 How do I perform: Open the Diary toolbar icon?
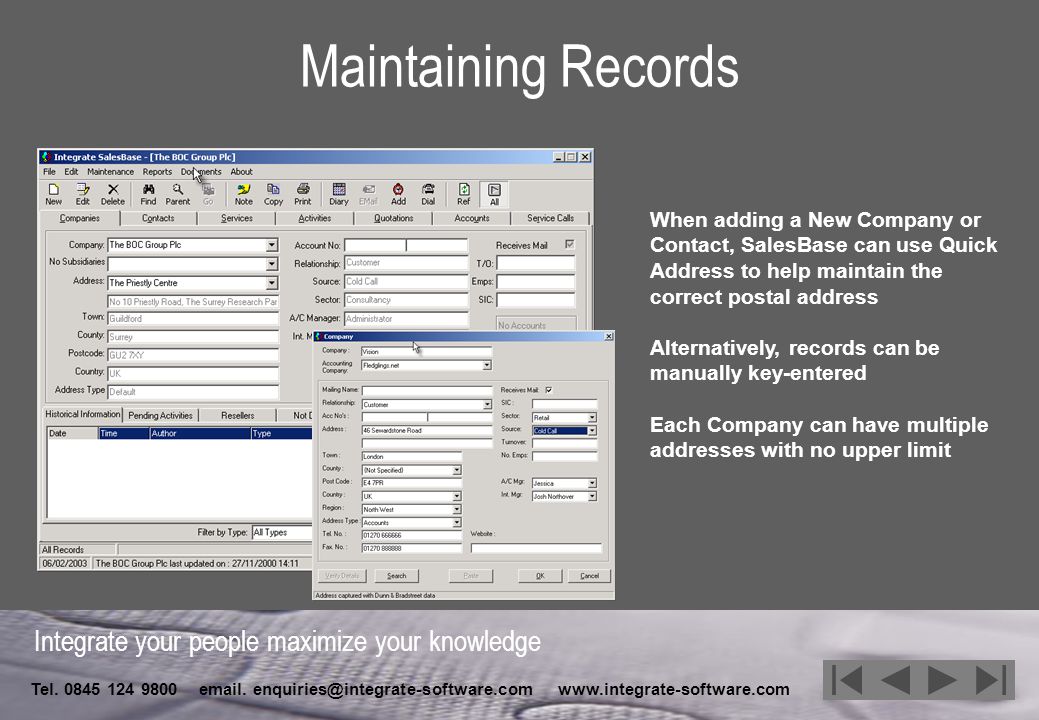[339, 194]
